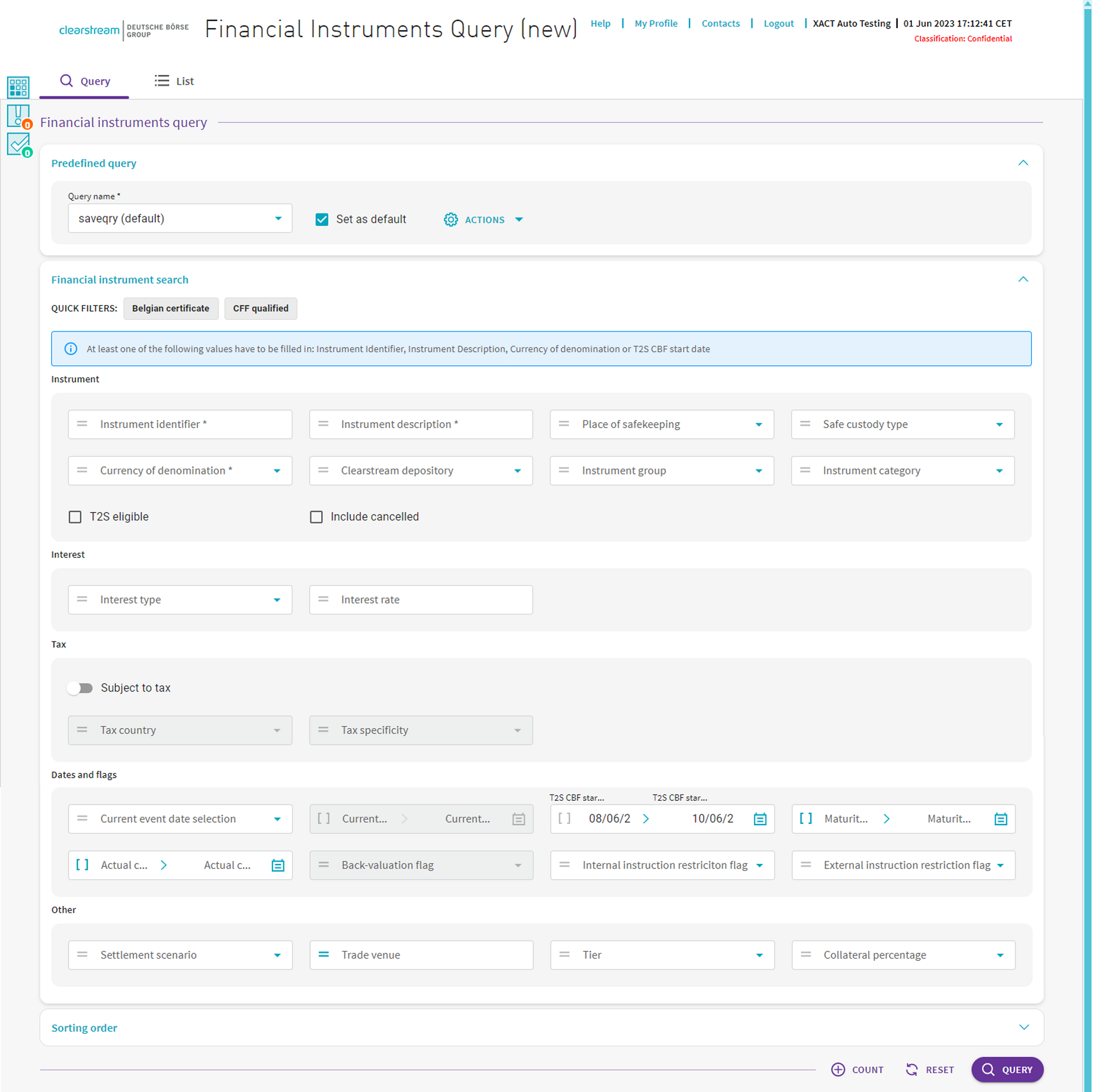
Task: Open the dashboard grid icon in sidebar
Action: (18, 87)
